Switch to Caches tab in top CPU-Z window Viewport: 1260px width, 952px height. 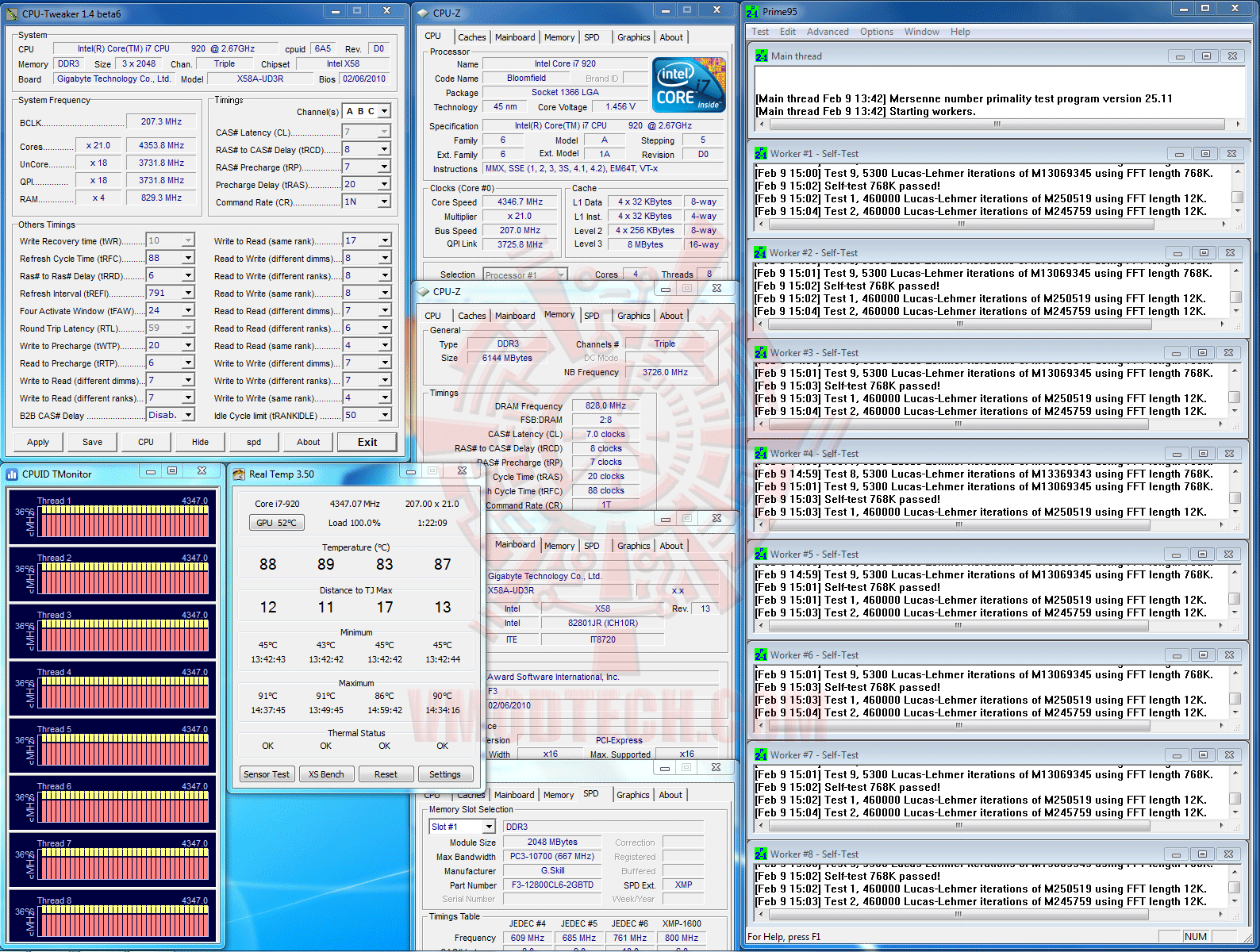(x=471, y=37)
